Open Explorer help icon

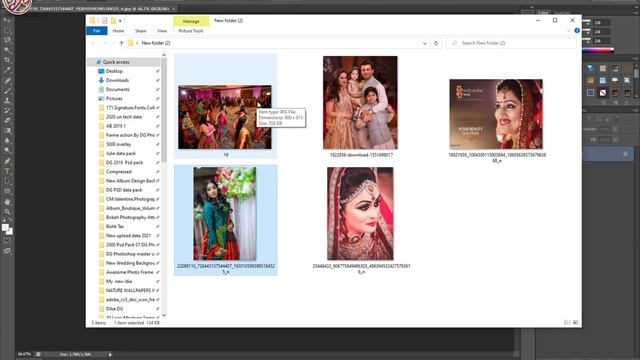(577, 31)
